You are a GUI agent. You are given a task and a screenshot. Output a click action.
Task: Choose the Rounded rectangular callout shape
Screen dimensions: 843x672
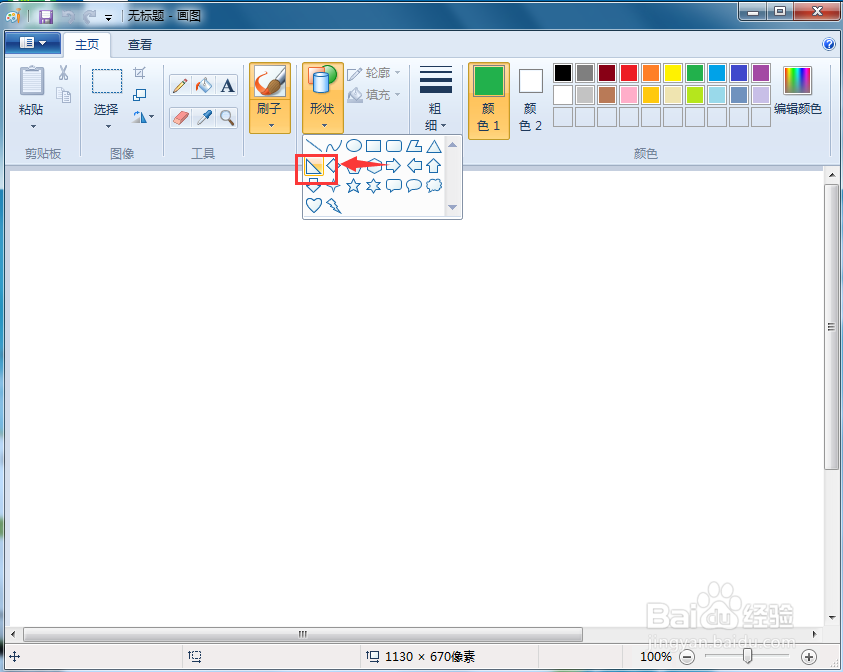pos(394,185)
